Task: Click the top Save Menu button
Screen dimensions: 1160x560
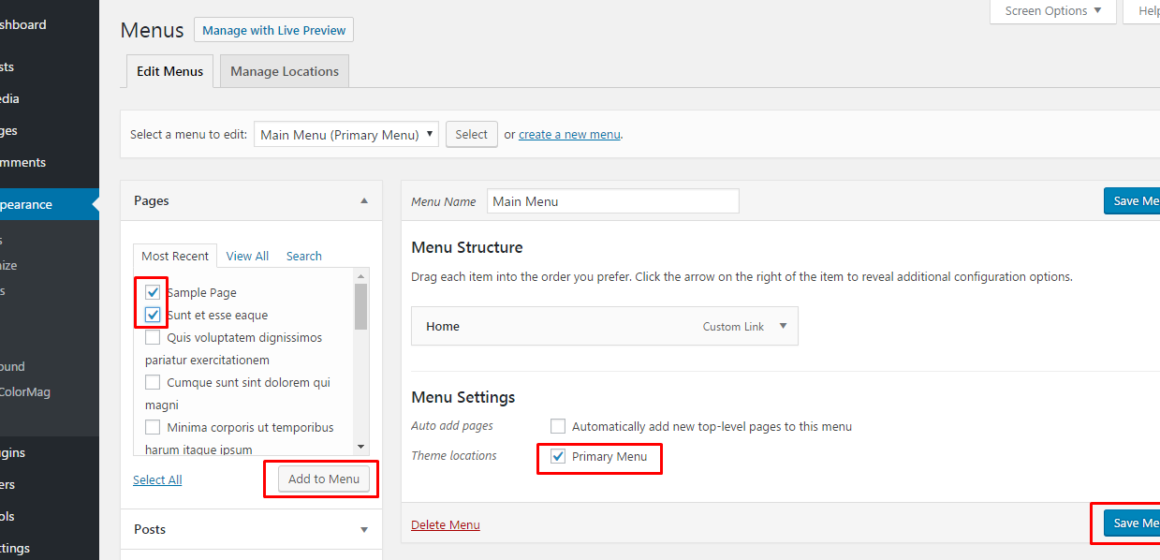Action: tap(1132, 200)
